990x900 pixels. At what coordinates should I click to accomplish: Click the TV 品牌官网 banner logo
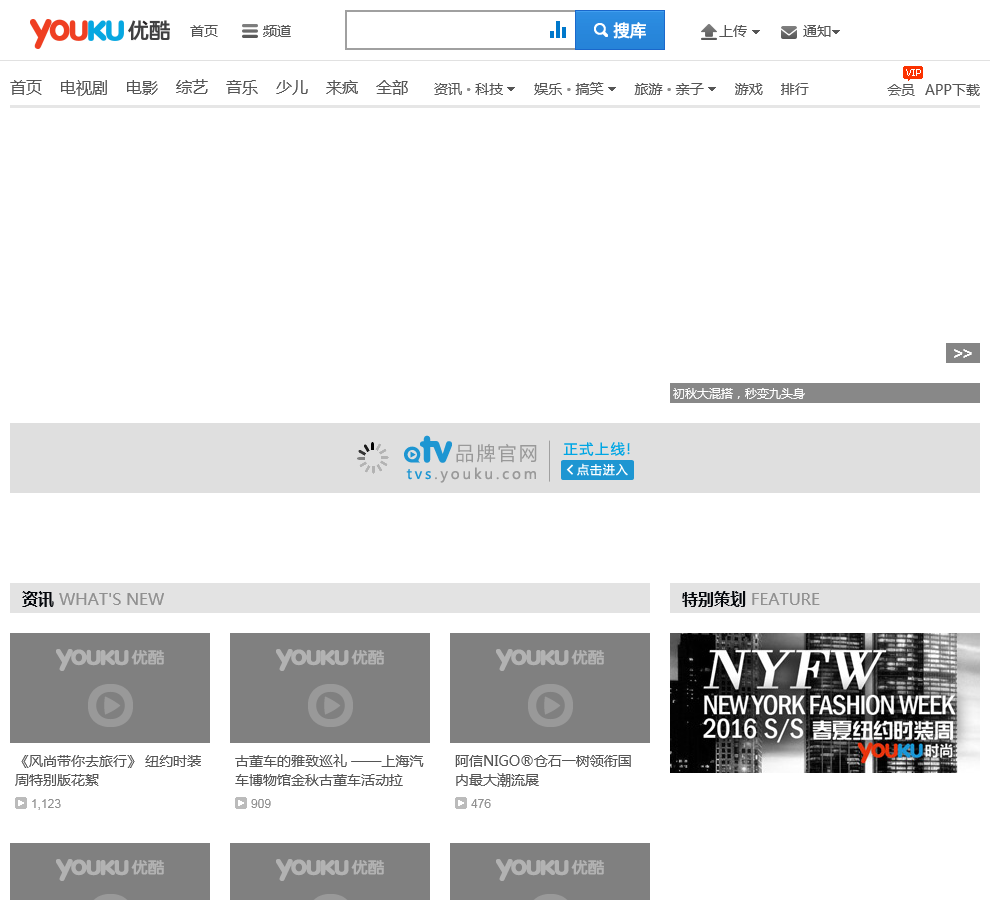pyautogui.click(x=471, y=459)
